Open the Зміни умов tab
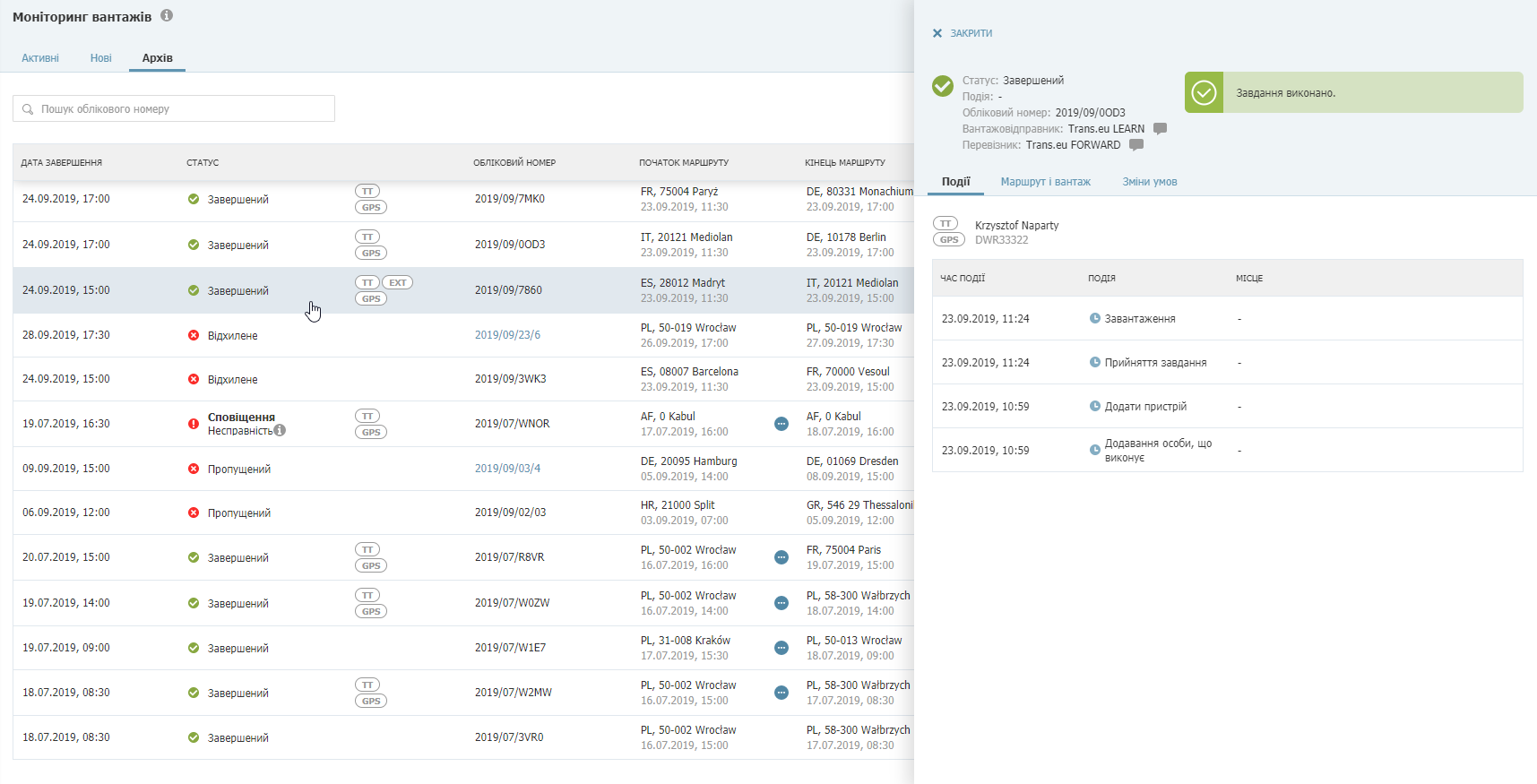Screen dimensions: 1537x784 coord(1150,182)
